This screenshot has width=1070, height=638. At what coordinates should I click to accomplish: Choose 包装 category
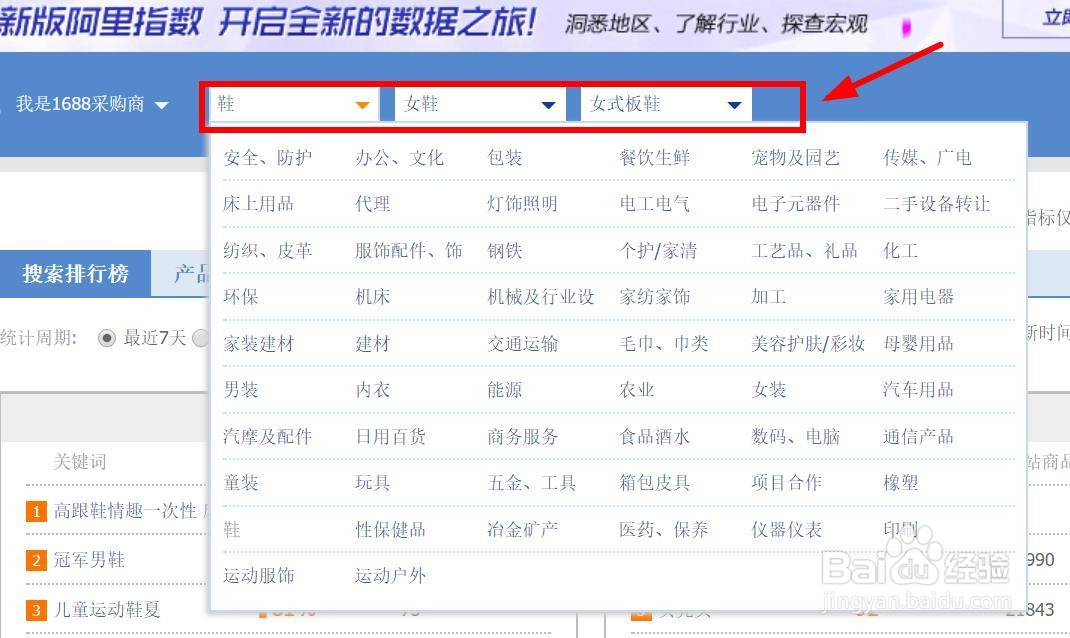[505, 158]
